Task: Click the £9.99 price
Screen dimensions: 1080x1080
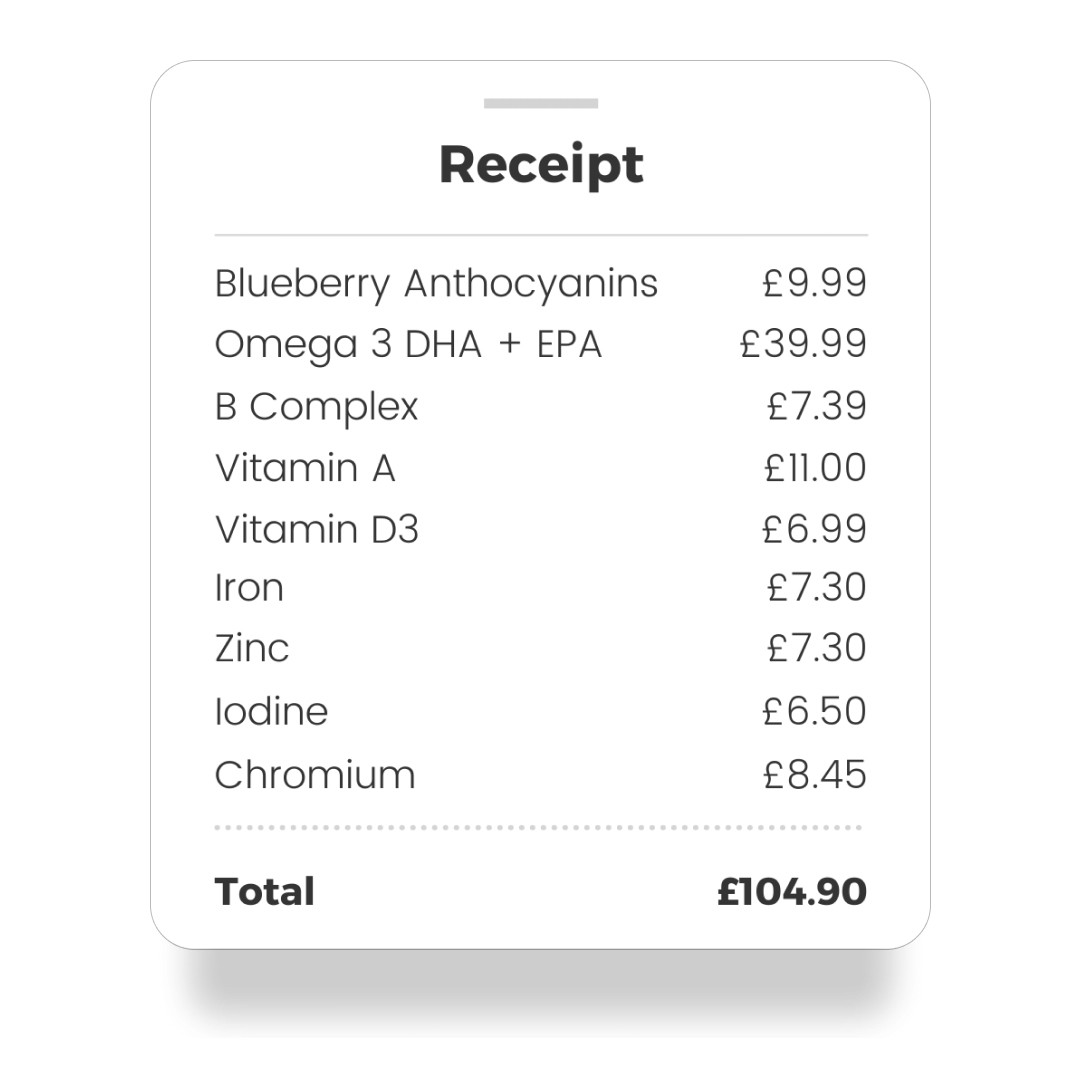Action: (814, 282)
